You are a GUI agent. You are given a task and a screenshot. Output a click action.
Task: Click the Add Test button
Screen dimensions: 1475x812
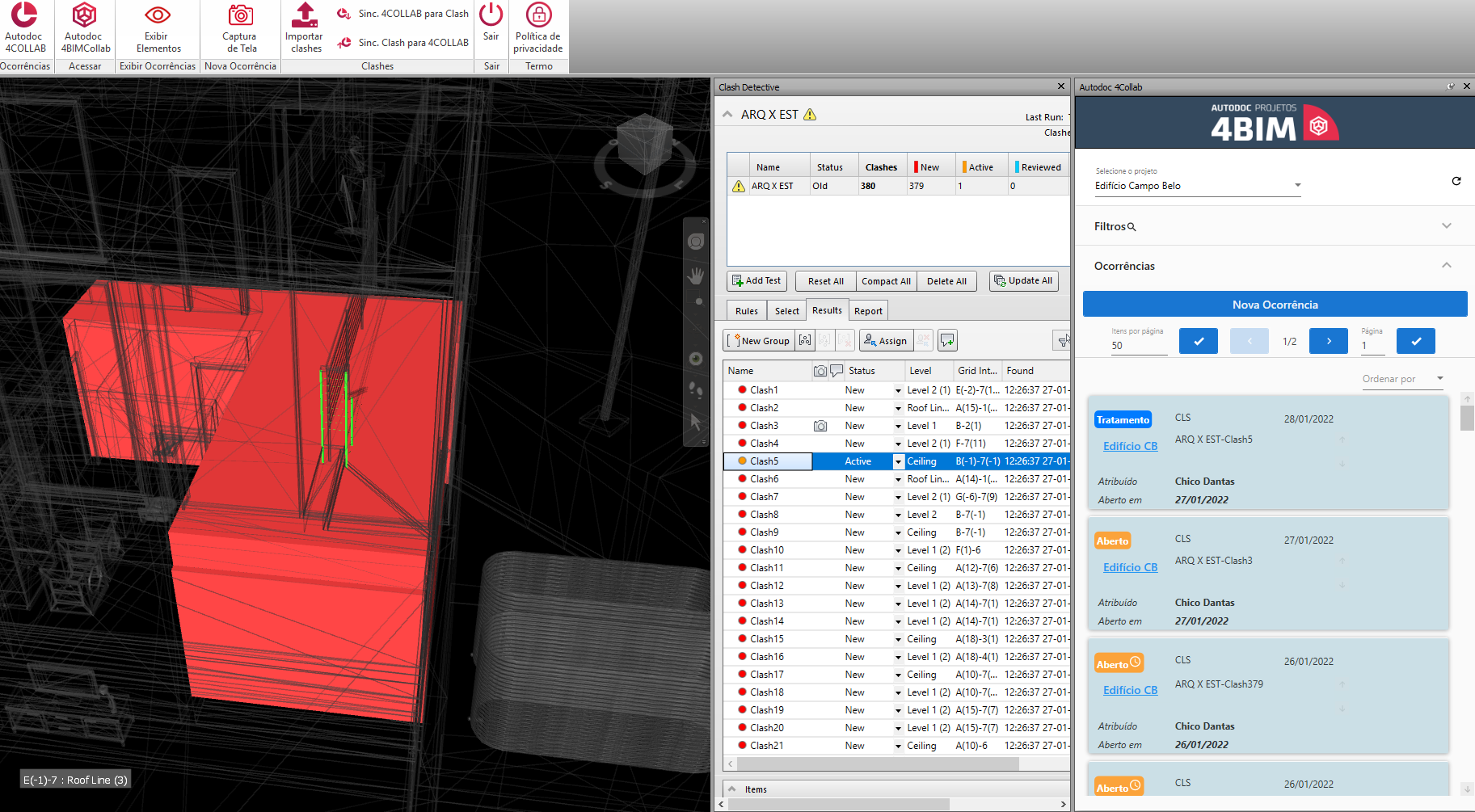756,281
